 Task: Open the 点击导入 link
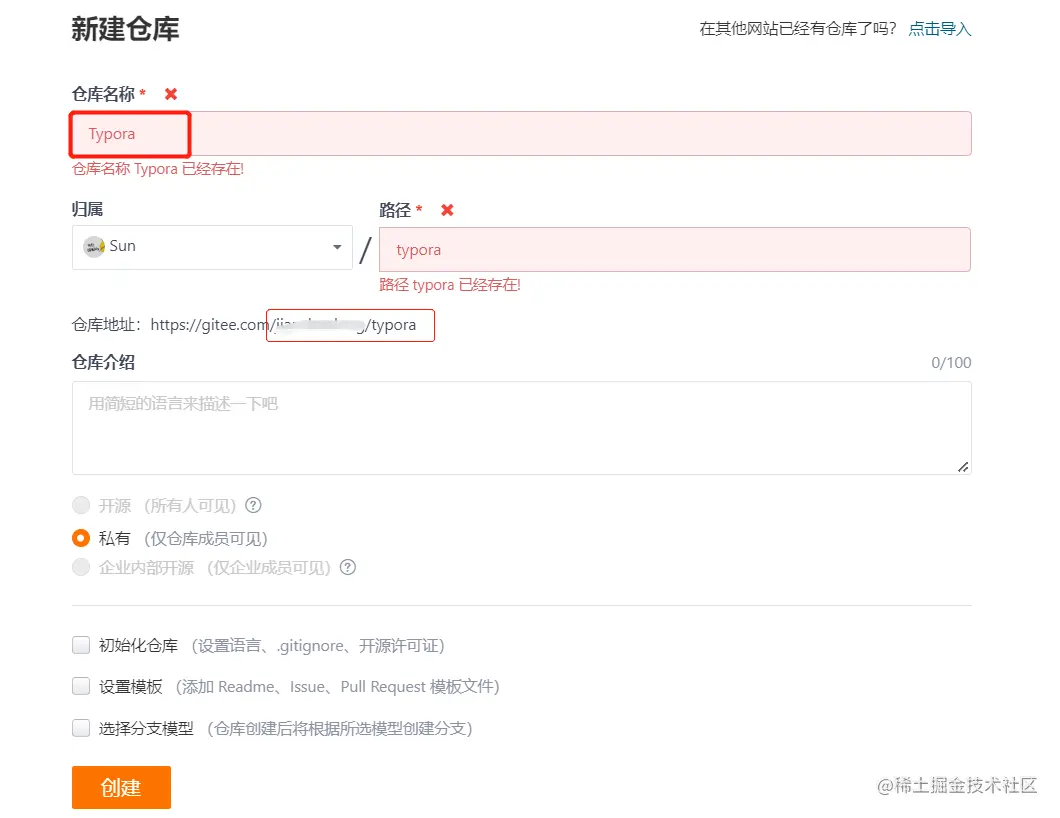point(940,28)
